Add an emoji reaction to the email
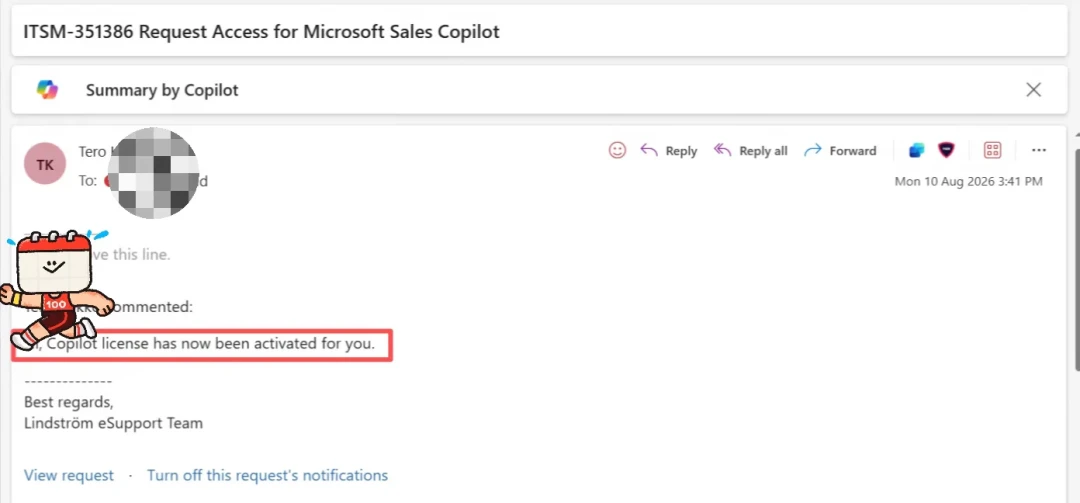Image resolution: width=1080 pixels, height=503 pixels. click(617, 150)
